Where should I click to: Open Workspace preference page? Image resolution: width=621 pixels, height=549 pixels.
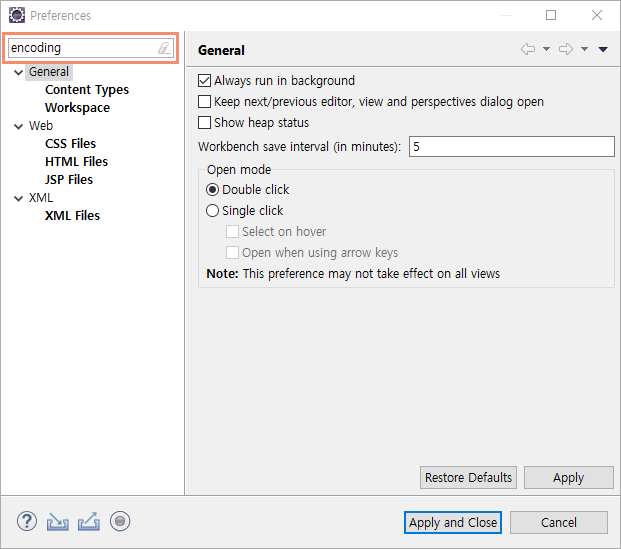(77, 108)
